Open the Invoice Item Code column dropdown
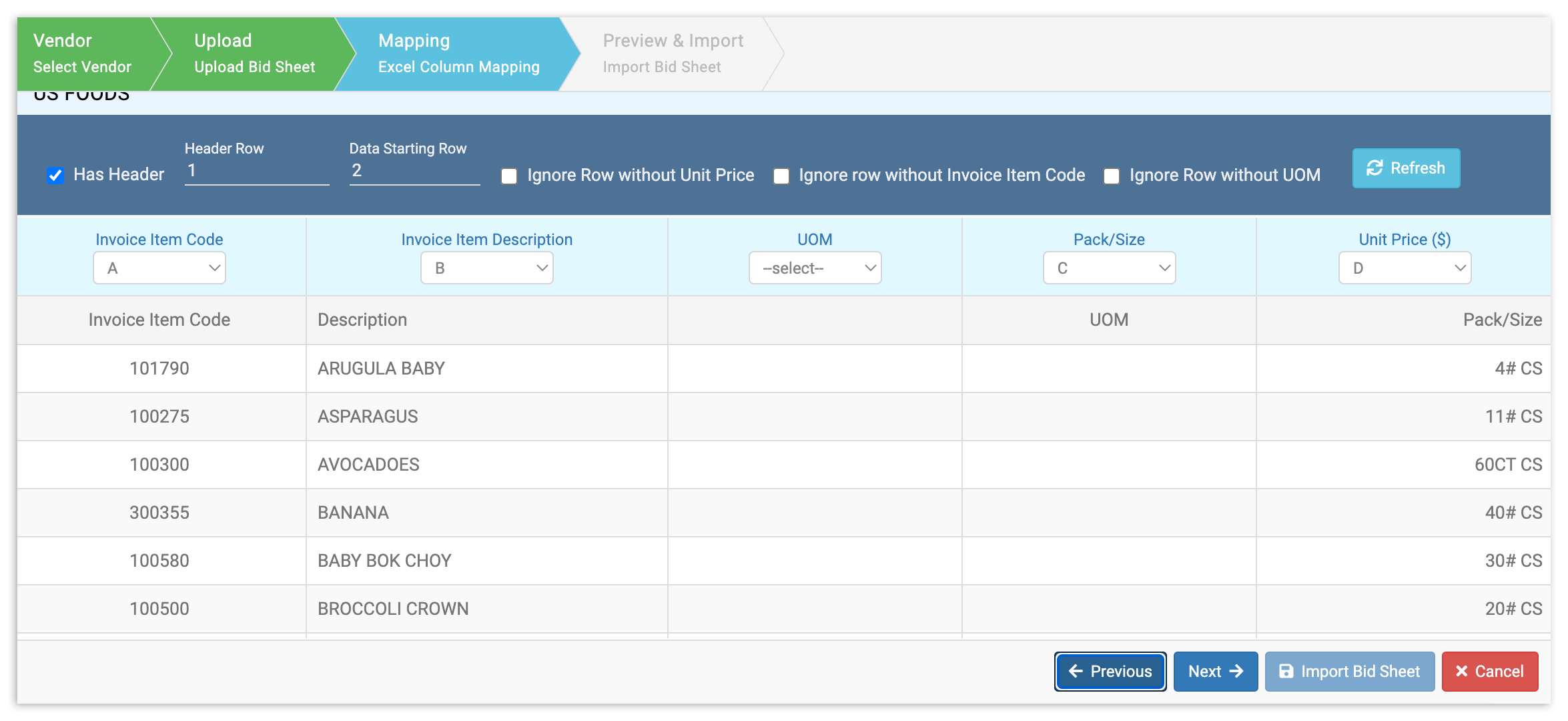The width and height of the screenshot is (1568, 721). tap(159, 268)
